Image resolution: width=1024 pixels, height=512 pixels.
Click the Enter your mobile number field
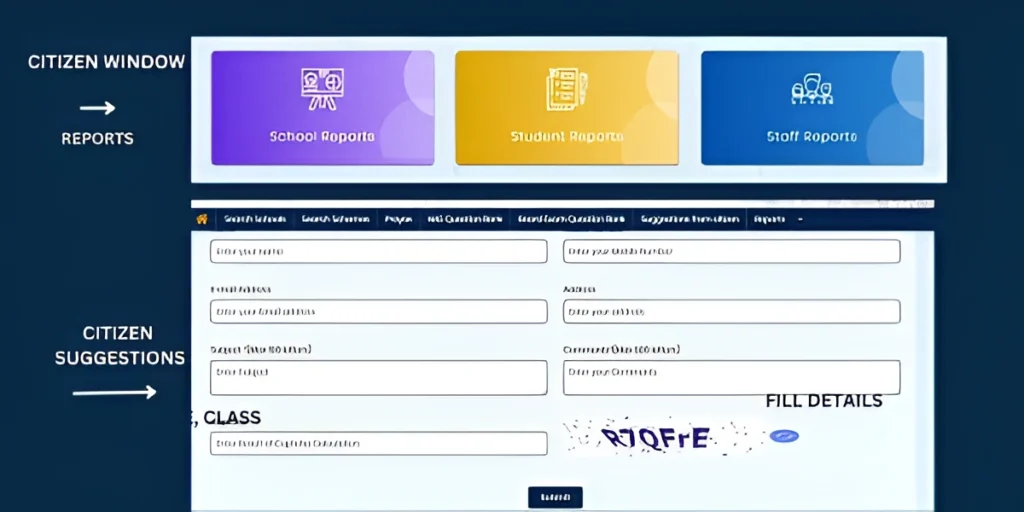click(x=731, y=251)
